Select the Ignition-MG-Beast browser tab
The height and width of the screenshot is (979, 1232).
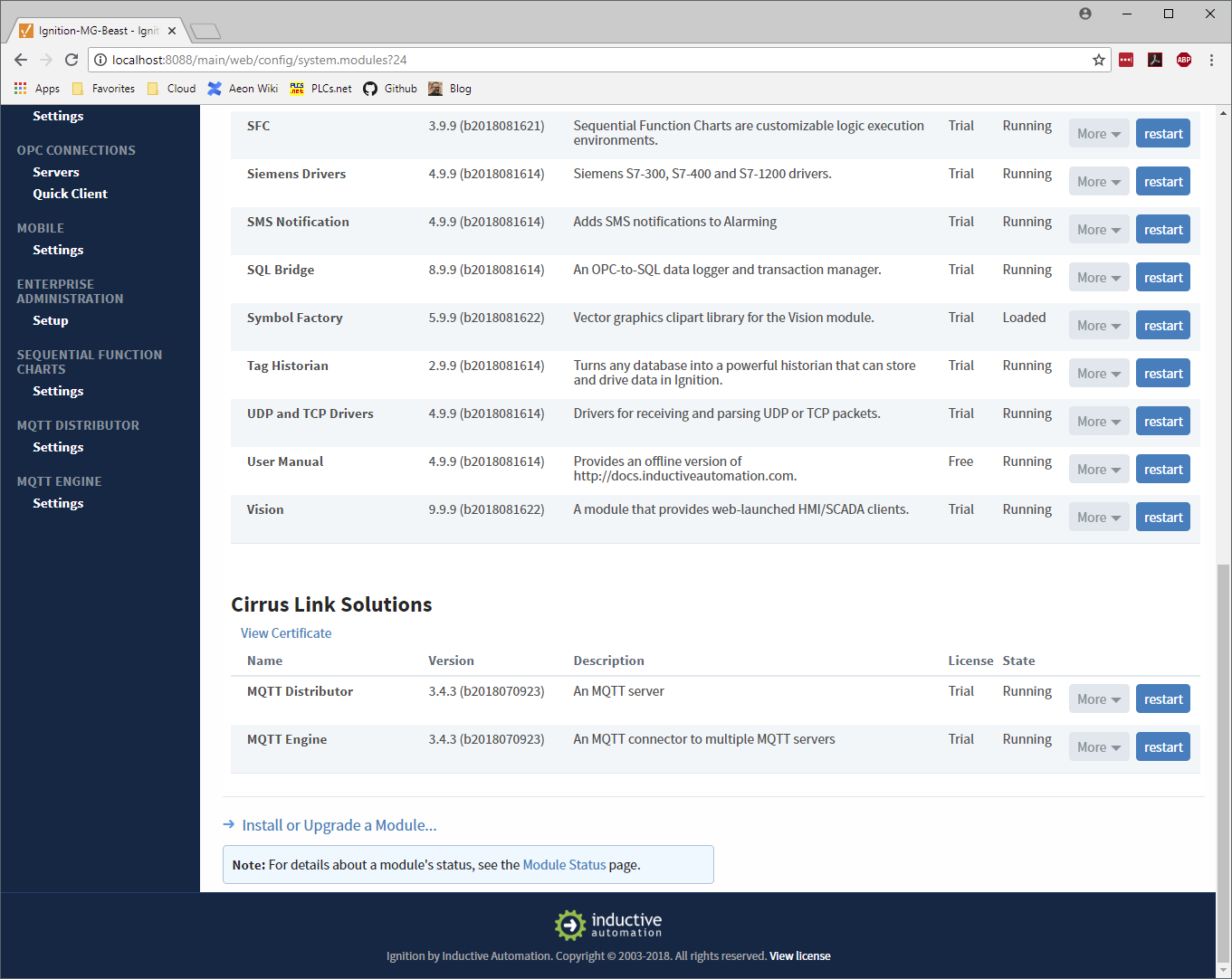[98, 31]
